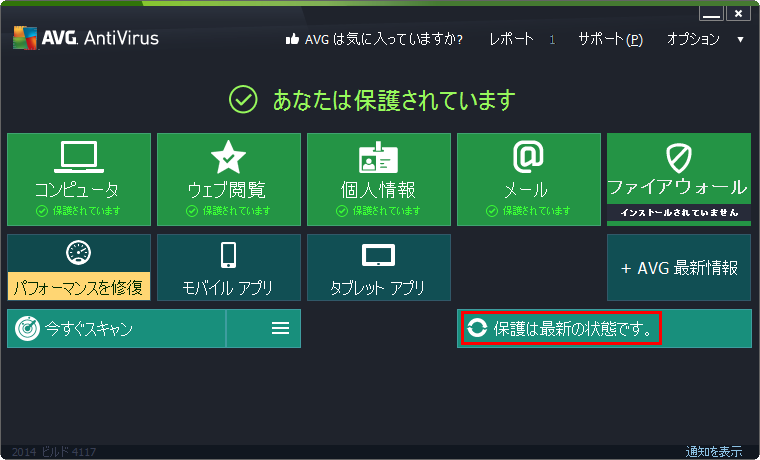Open scan options hamburger menu

click(x=280, y=328)
